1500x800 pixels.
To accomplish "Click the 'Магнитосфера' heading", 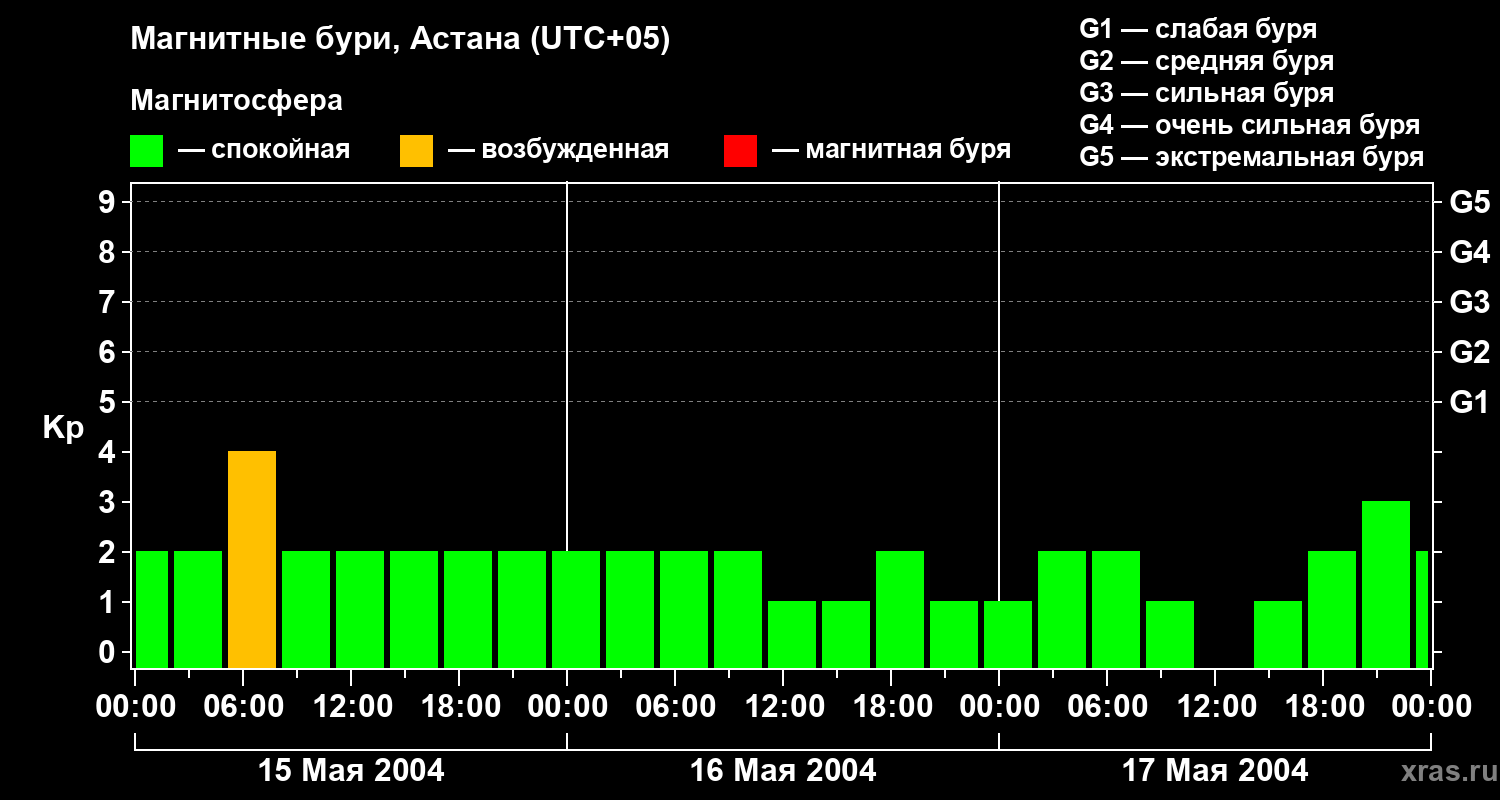I will [236, 101].
